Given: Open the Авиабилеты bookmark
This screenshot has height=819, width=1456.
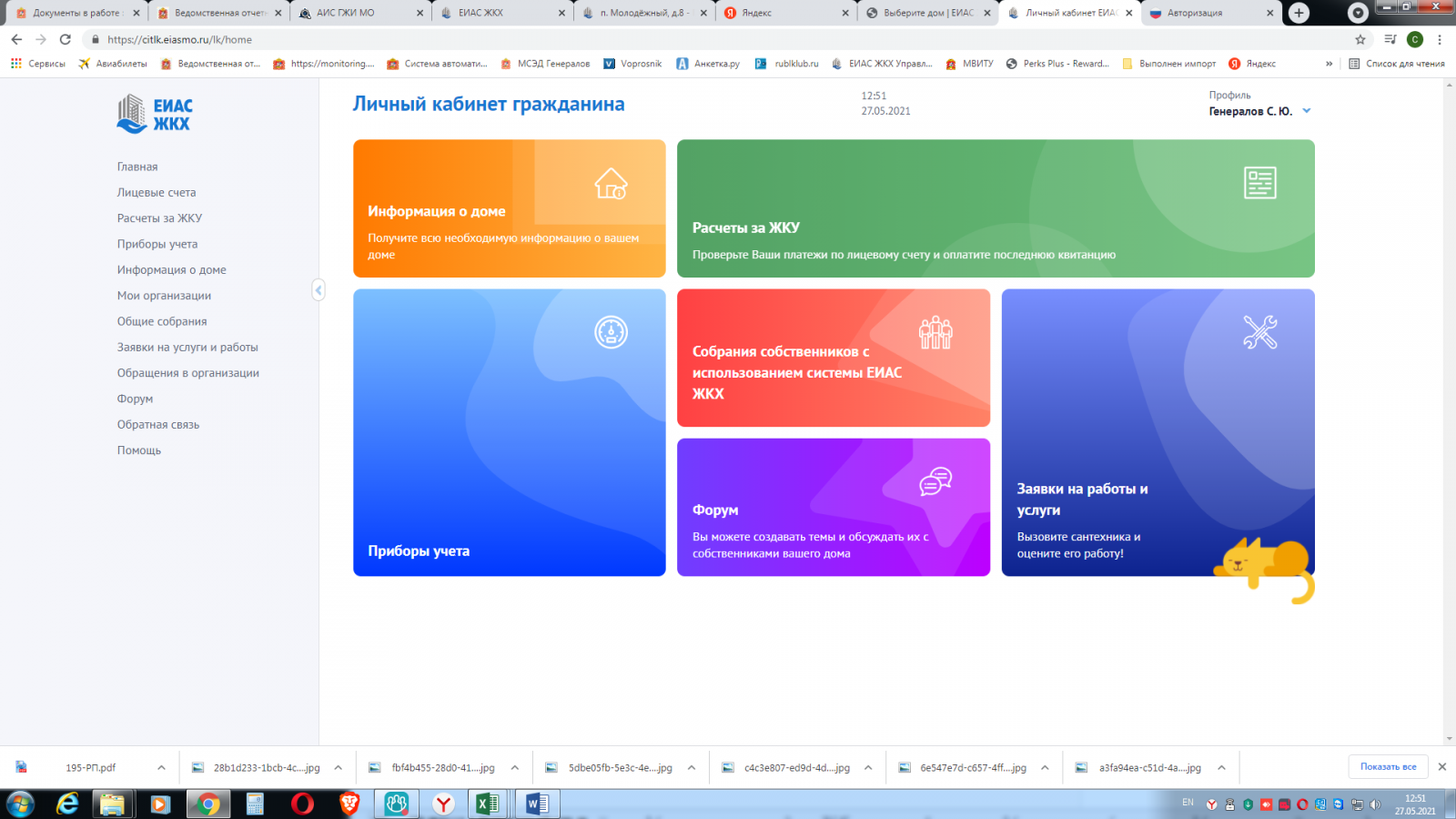Looking at the screenshot, I should click(113, 64).
